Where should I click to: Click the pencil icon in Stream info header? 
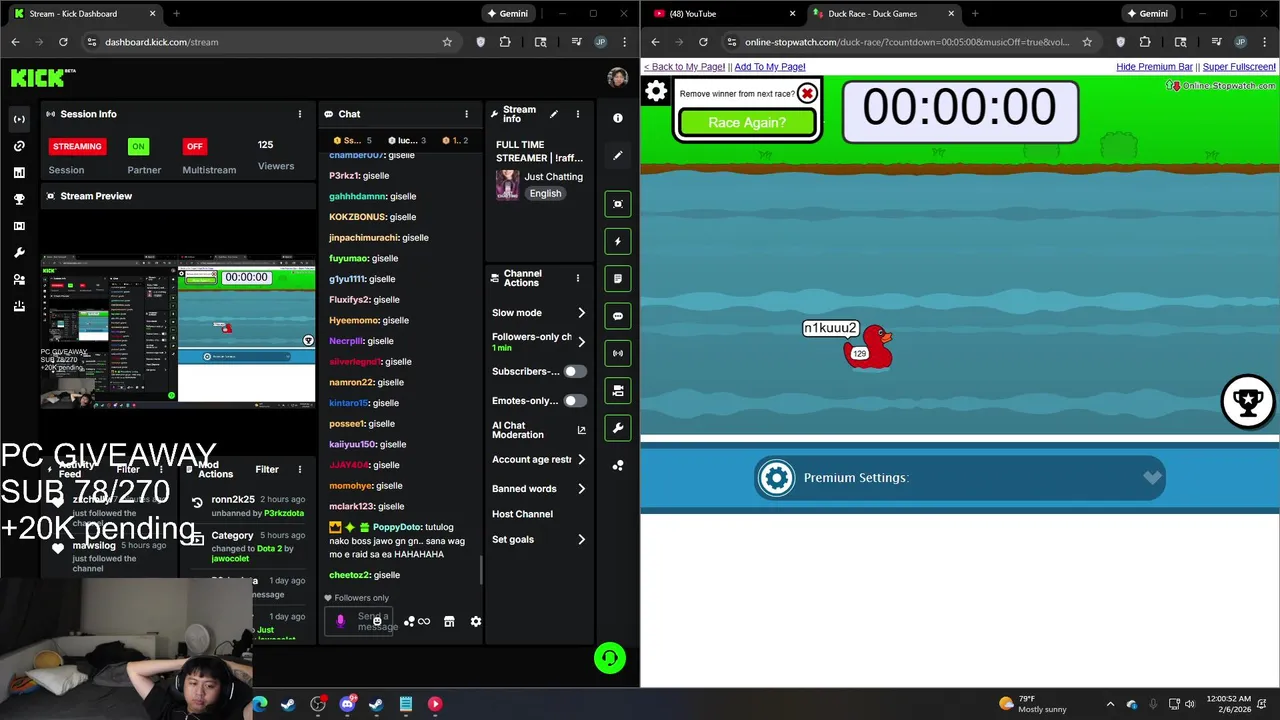(554, 114)
